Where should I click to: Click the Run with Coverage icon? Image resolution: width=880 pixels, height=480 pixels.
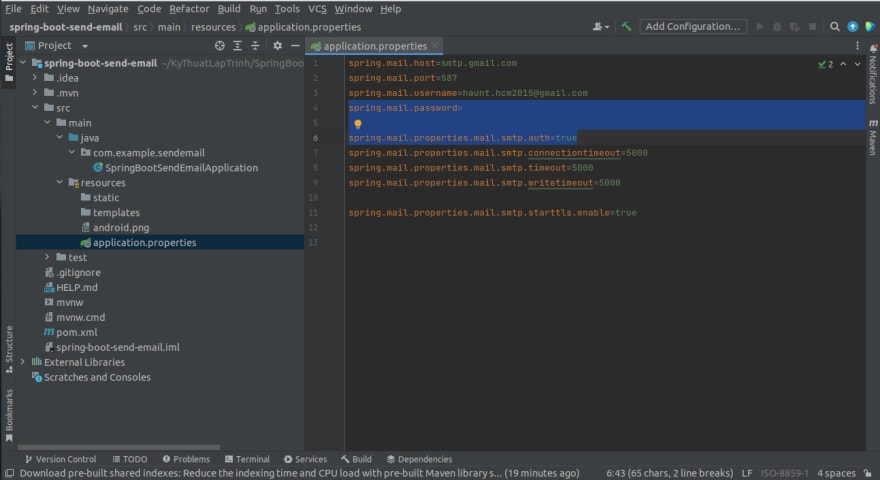point(795,26)
